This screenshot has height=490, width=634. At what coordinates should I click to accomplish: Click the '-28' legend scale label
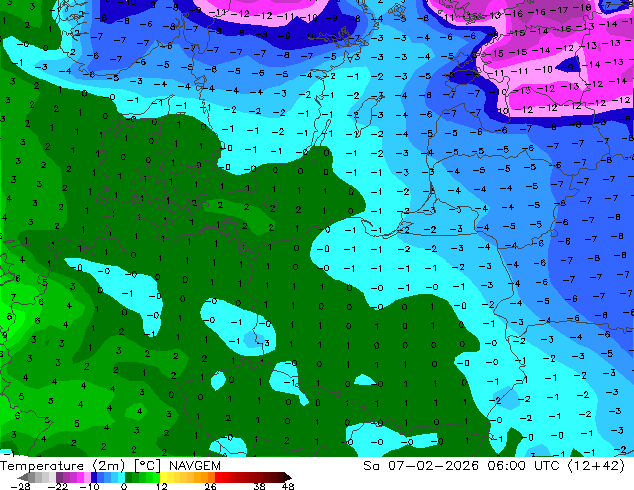tap(20, 486)
